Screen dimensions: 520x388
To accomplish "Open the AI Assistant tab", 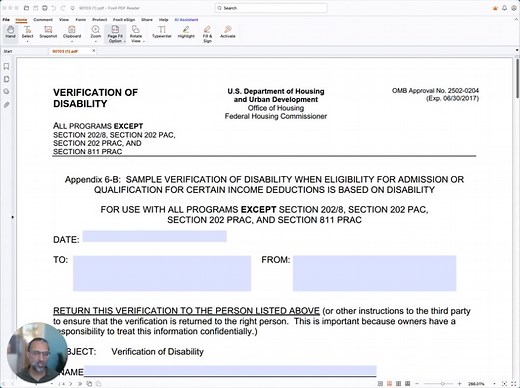I will pyautogui.click(x=186, y=20).
